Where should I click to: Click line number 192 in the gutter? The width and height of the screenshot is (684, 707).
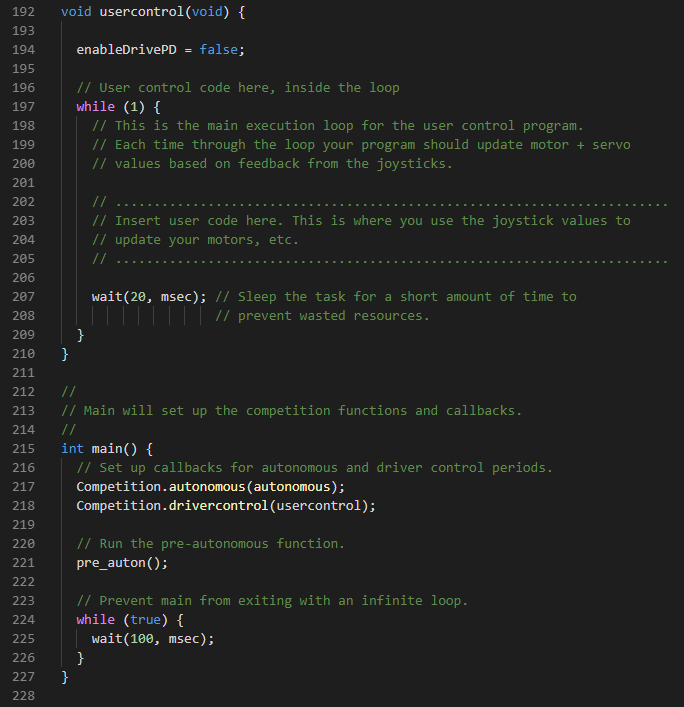[23, 12]
